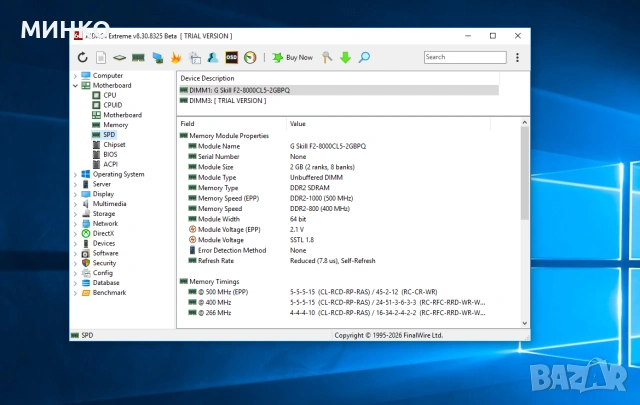The width and height of the screenshot is (640, 405).
Task: Select CPU in the tree
Action: click(x=109, y=95)
